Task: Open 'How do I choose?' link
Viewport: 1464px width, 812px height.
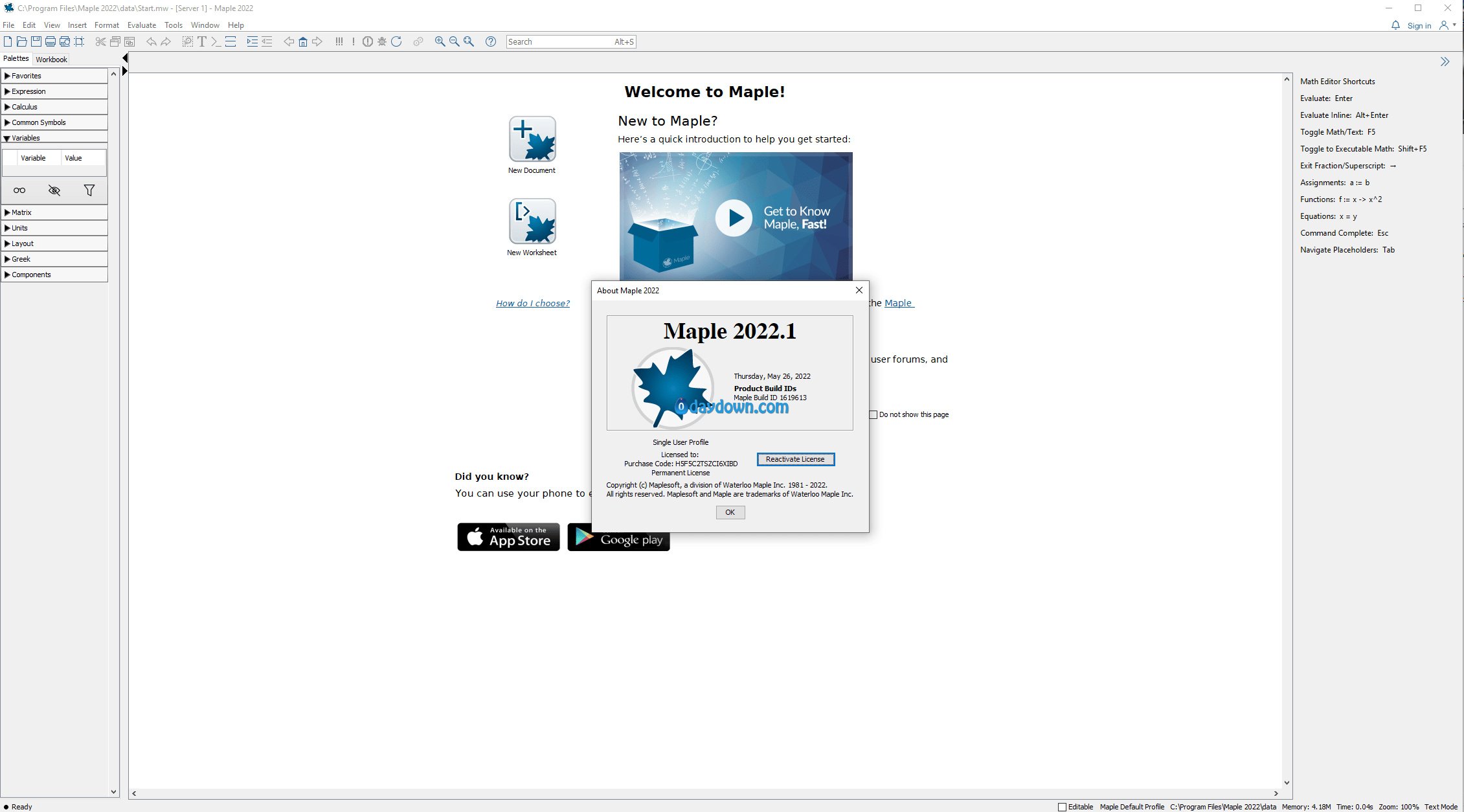Action: pos(532,303)
